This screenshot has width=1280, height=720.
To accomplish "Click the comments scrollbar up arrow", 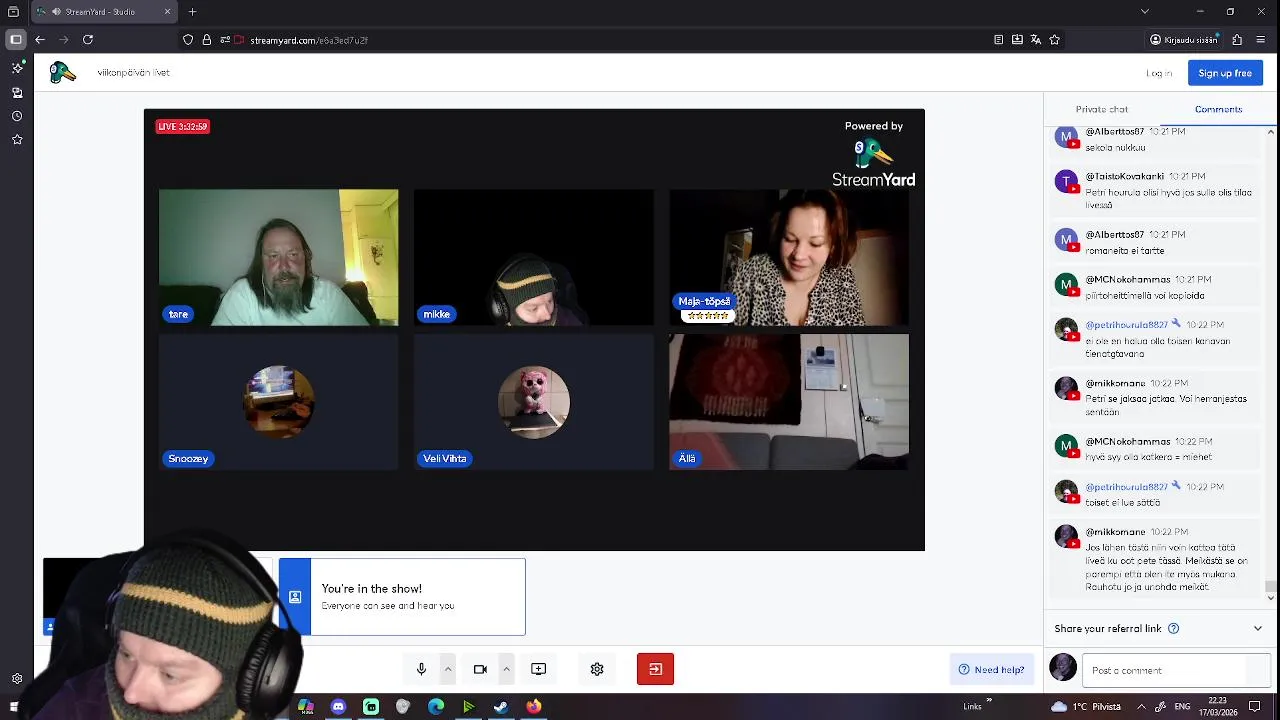I will (x=1271, y=132).
